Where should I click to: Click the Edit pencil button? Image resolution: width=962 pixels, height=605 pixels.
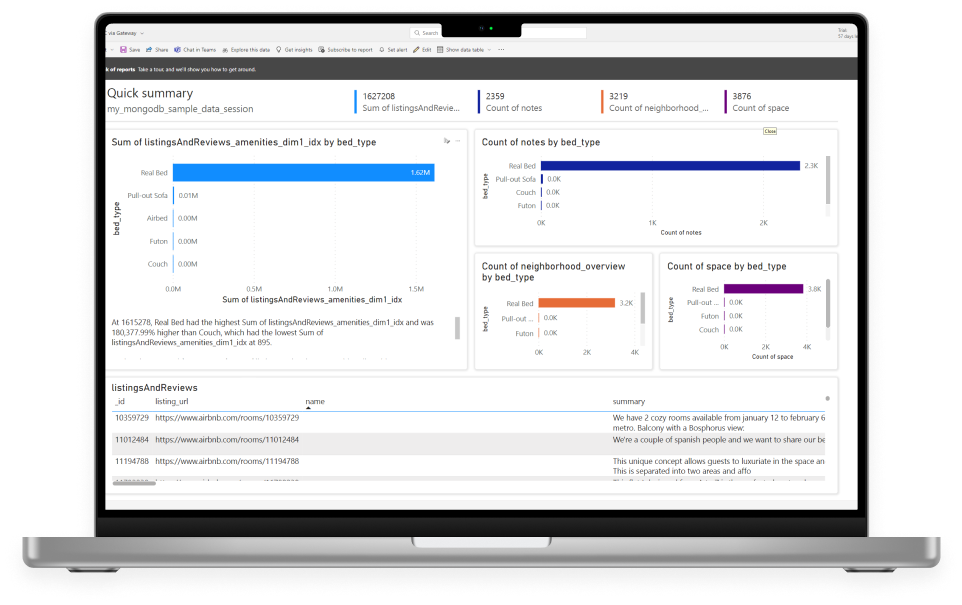click(x=416, y=49)
